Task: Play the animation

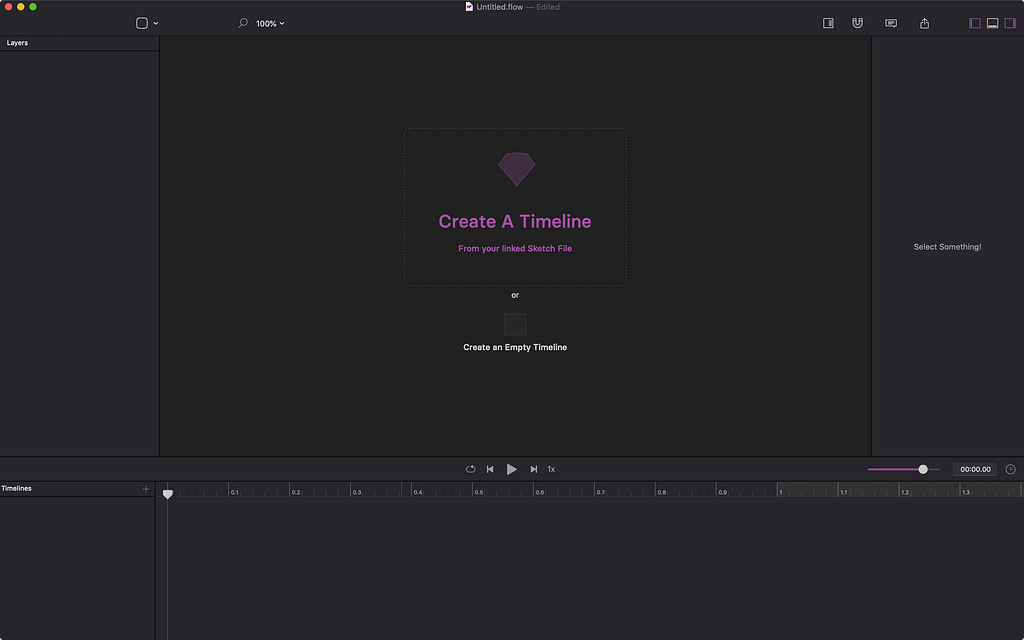Action: coord(511,469)
